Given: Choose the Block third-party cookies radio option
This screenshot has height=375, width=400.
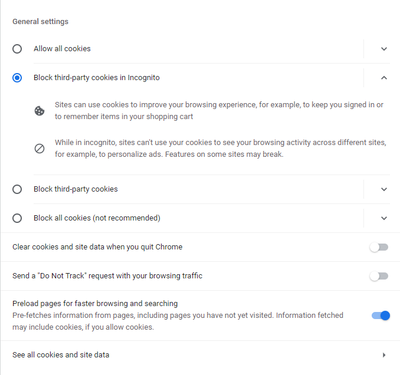Looking at the screenshot, I should click(x=17, y=189).
